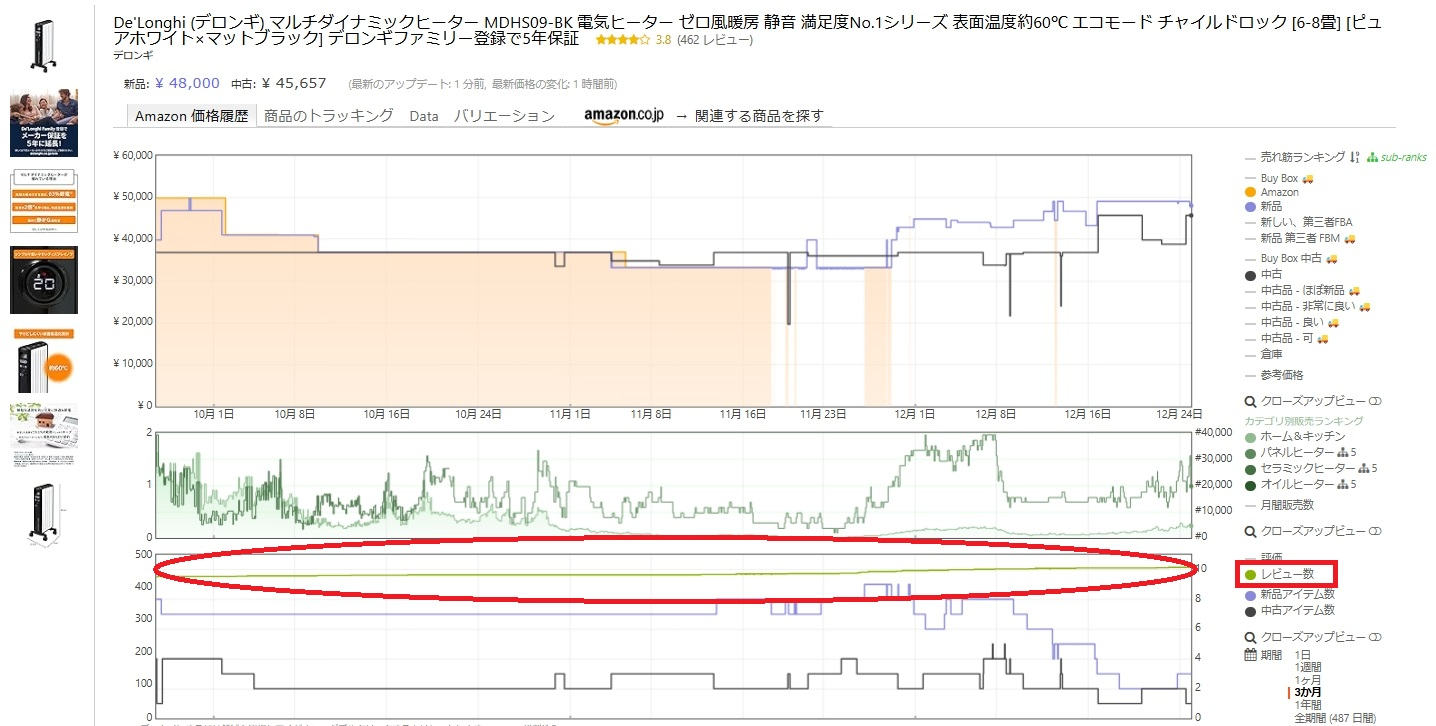Switch to バリエーション tab
The width and height of the screenshot is (1436, 726).
(x=504, y=116)
